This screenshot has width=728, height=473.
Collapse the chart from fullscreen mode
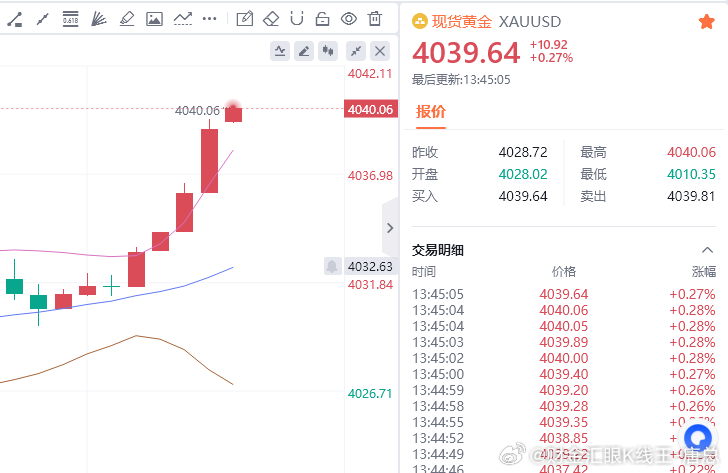pos(356,51)
